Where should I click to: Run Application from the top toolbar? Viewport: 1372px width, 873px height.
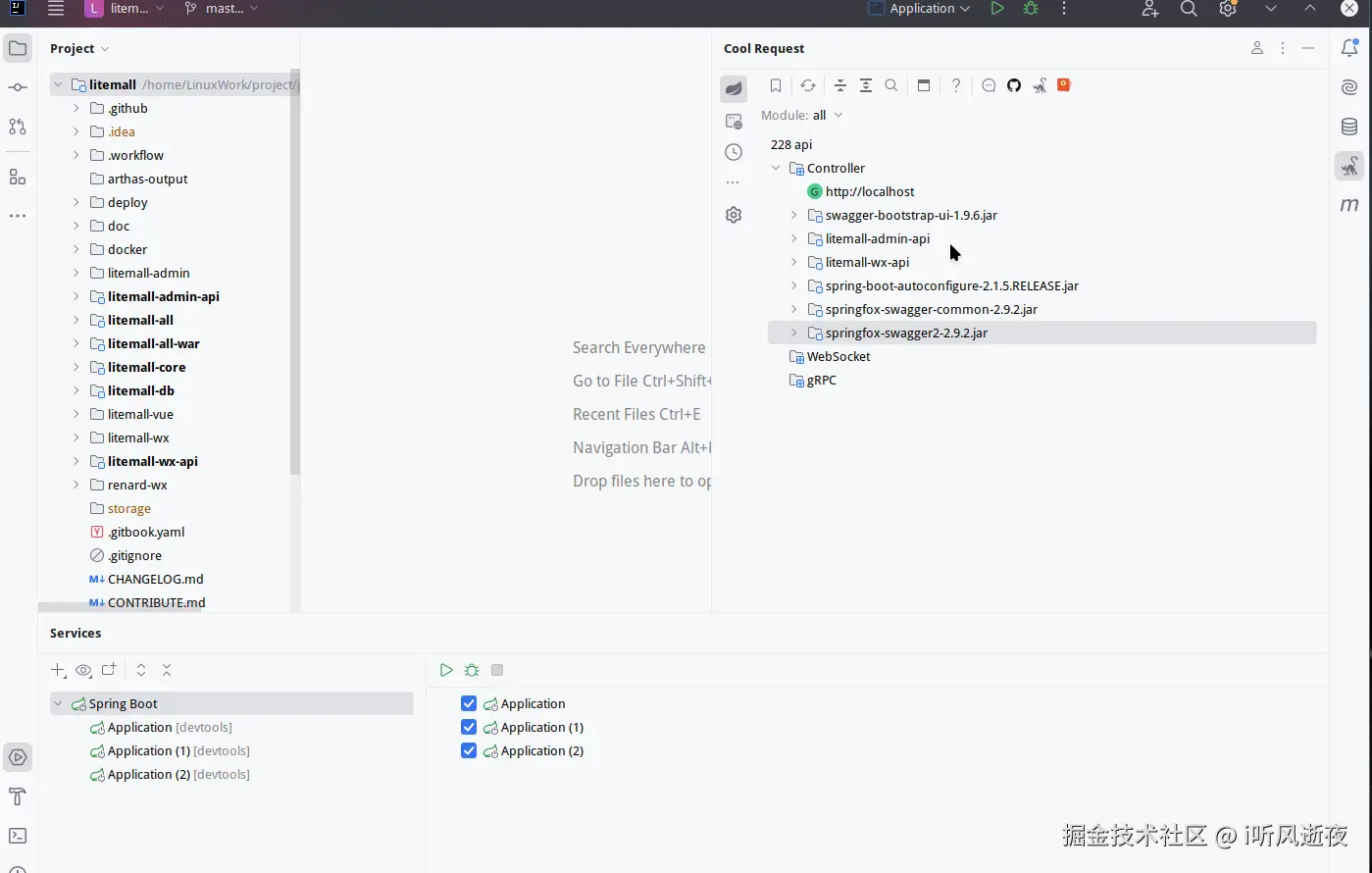[997, 9]
